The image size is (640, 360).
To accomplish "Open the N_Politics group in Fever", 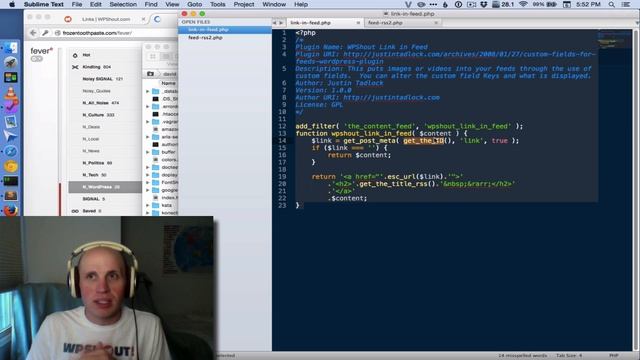I will point(105,163).
